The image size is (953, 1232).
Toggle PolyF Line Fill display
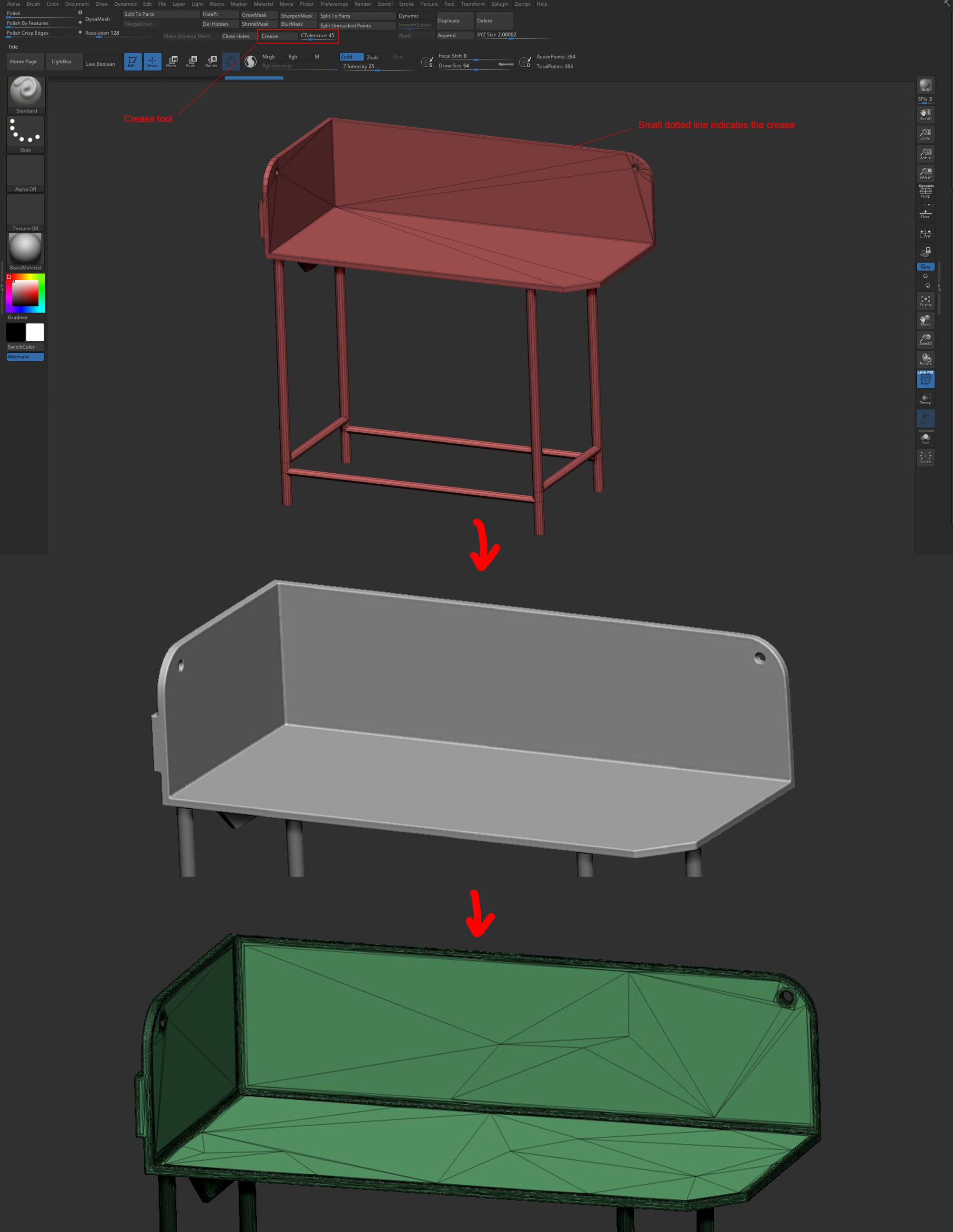pyautogui.click(x=925, y=379)
